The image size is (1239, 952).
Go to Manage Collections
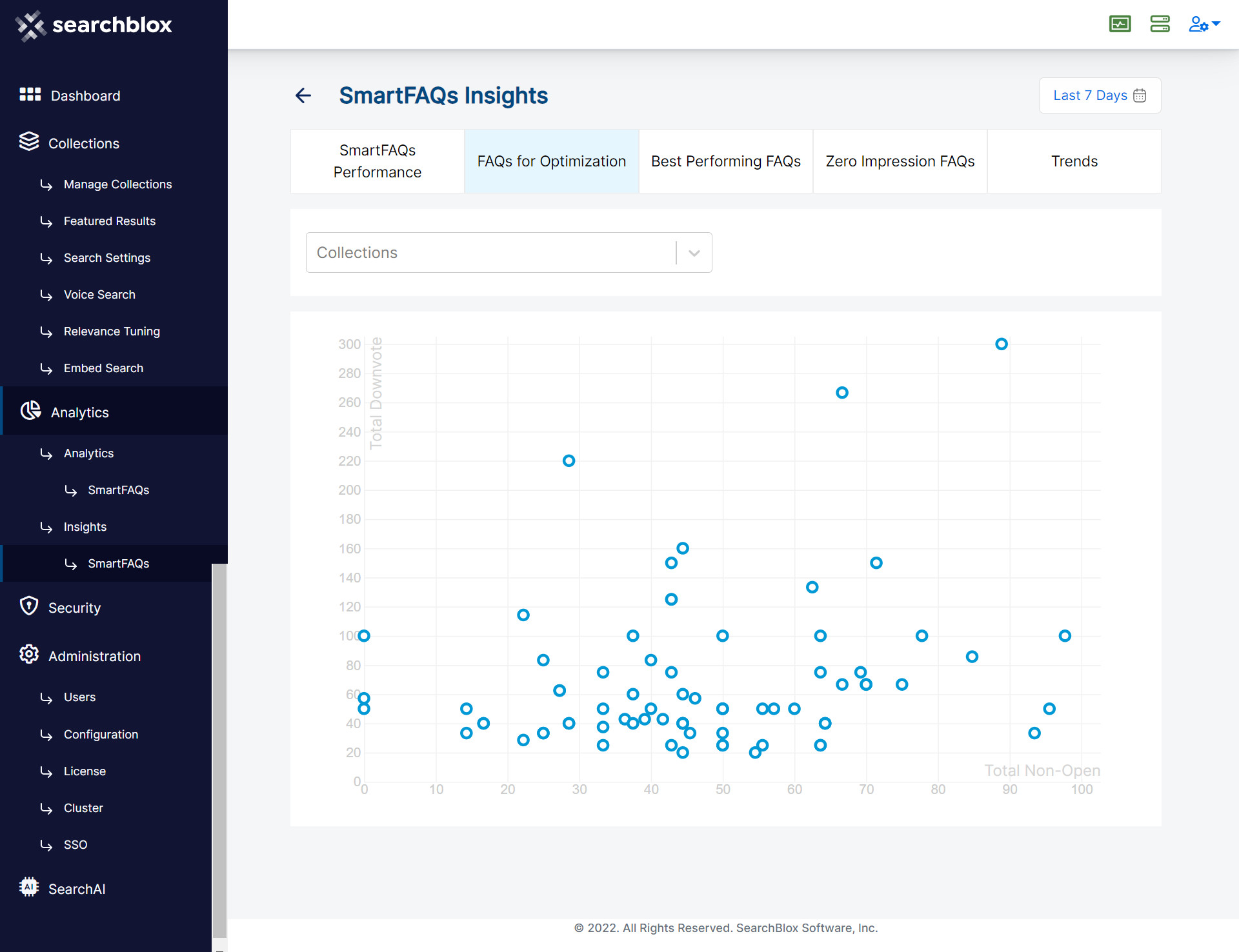tap(117, 184)
